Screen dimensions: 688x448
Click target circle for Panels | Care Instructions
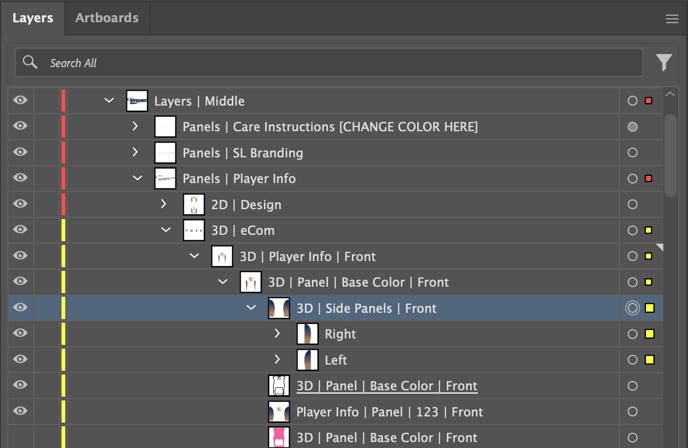(632, 127)
